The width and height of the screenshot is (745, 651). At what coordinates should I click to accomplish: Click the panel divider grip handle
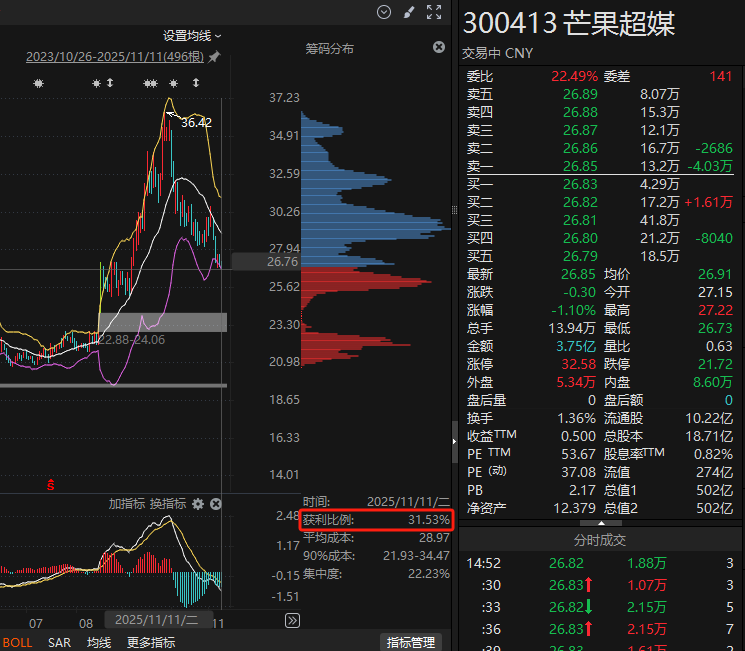[455, 210]
